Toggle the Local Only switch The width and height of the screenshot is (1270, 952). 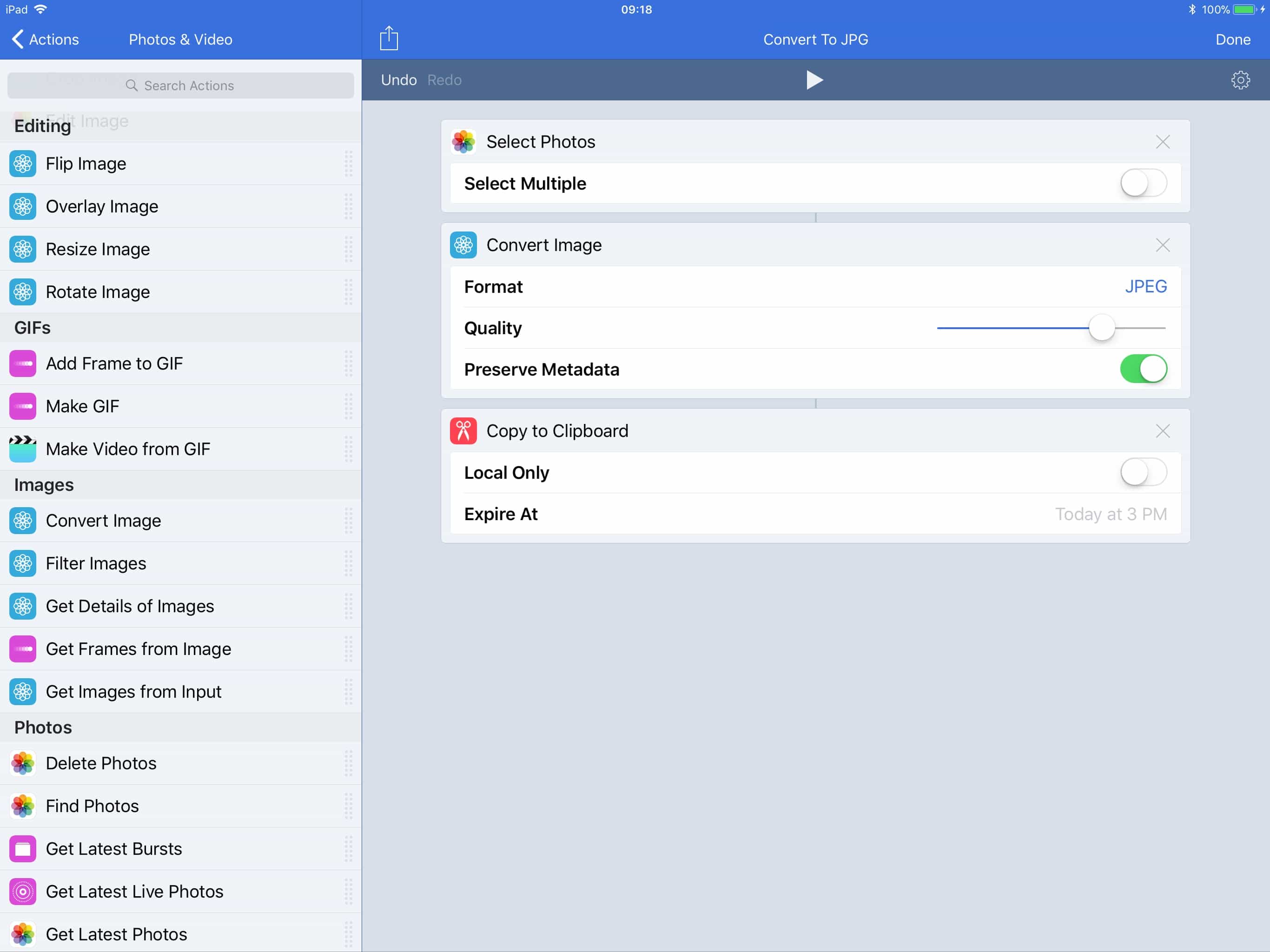[1143, 473]
